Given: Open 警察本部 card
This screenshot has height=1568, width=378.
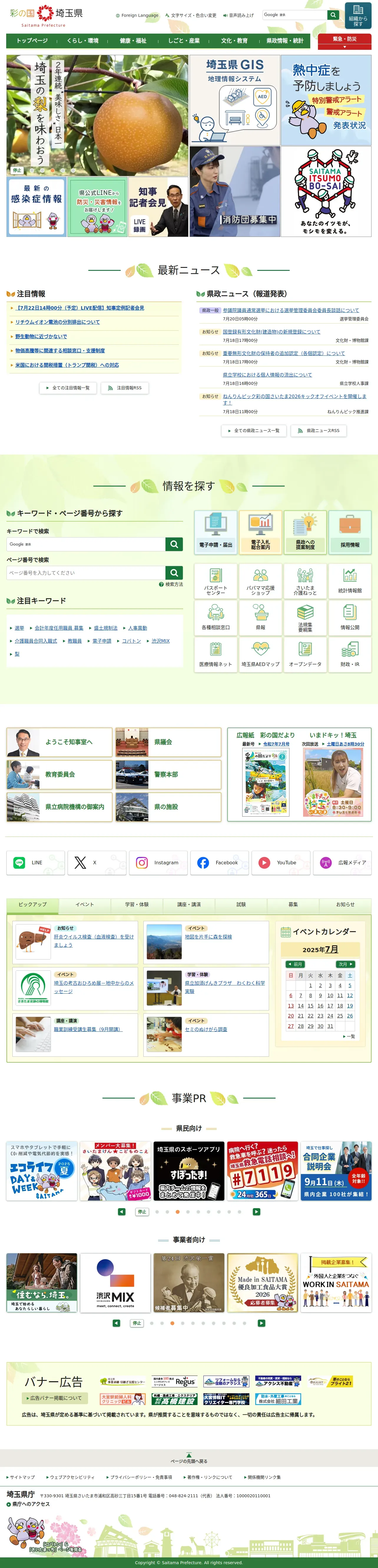Looking at the screenshot, I should [x=168, y=774].
